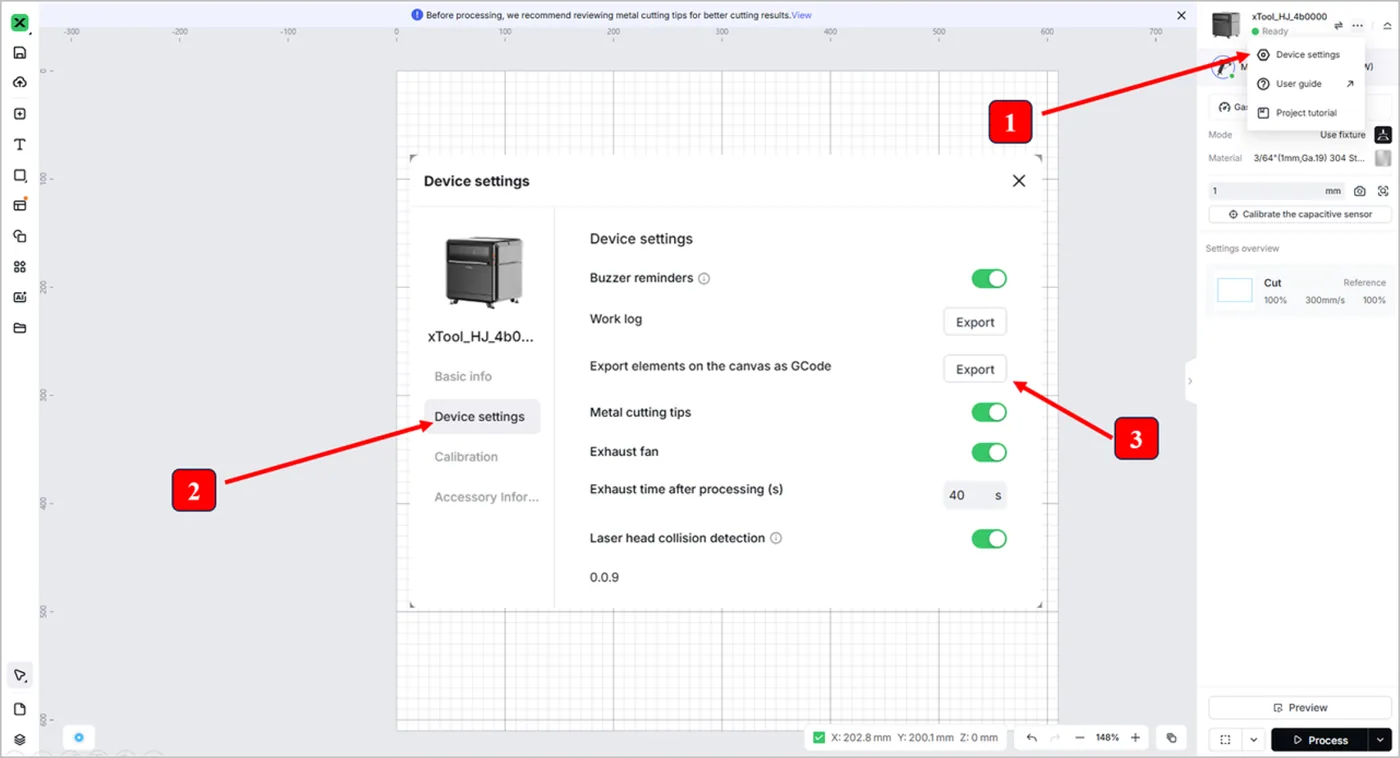Viewport: 1400px width, 758px height.
Task: Open the overlapping shapes tool
Action: [20, 236]
